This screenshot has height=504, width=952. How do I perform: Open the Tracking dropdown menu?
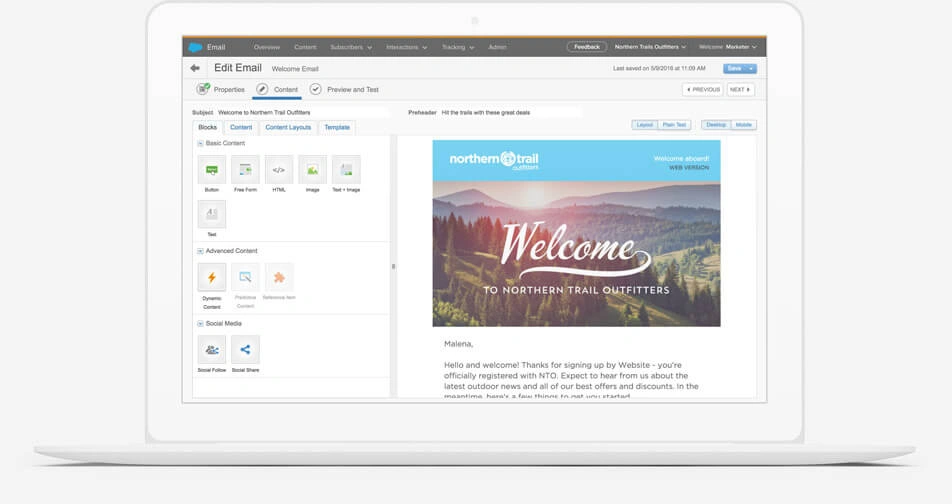point(458,47)
